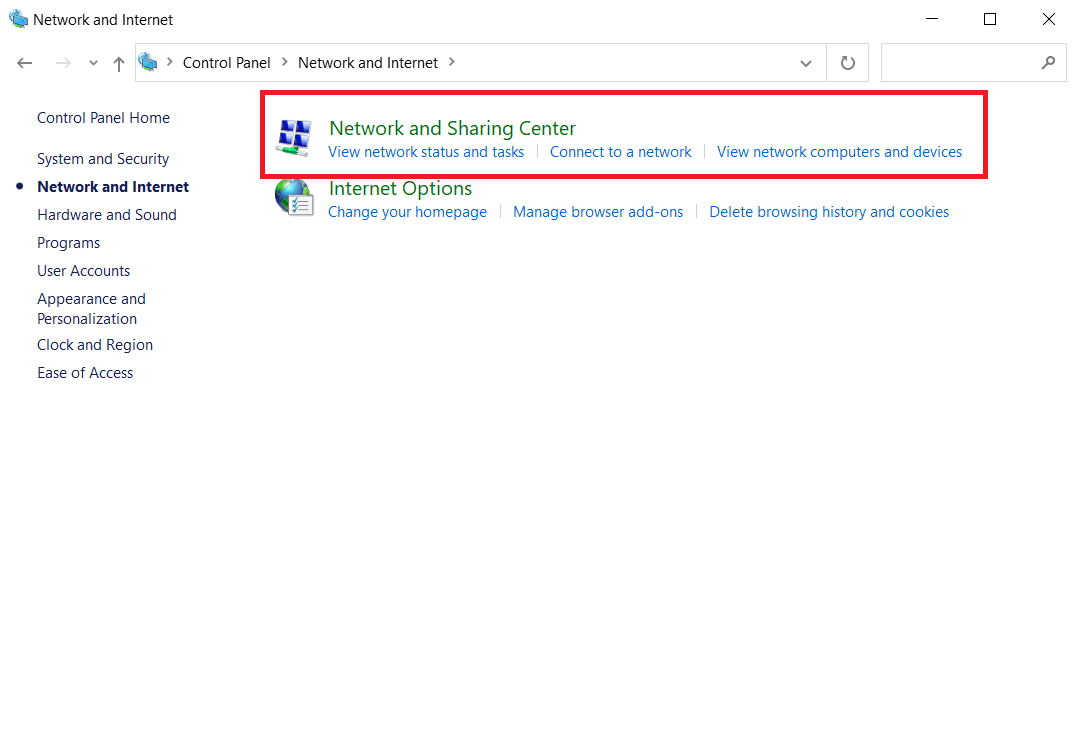
Task: Refresh the Control Panel view
Action: (x=847, y=63)
